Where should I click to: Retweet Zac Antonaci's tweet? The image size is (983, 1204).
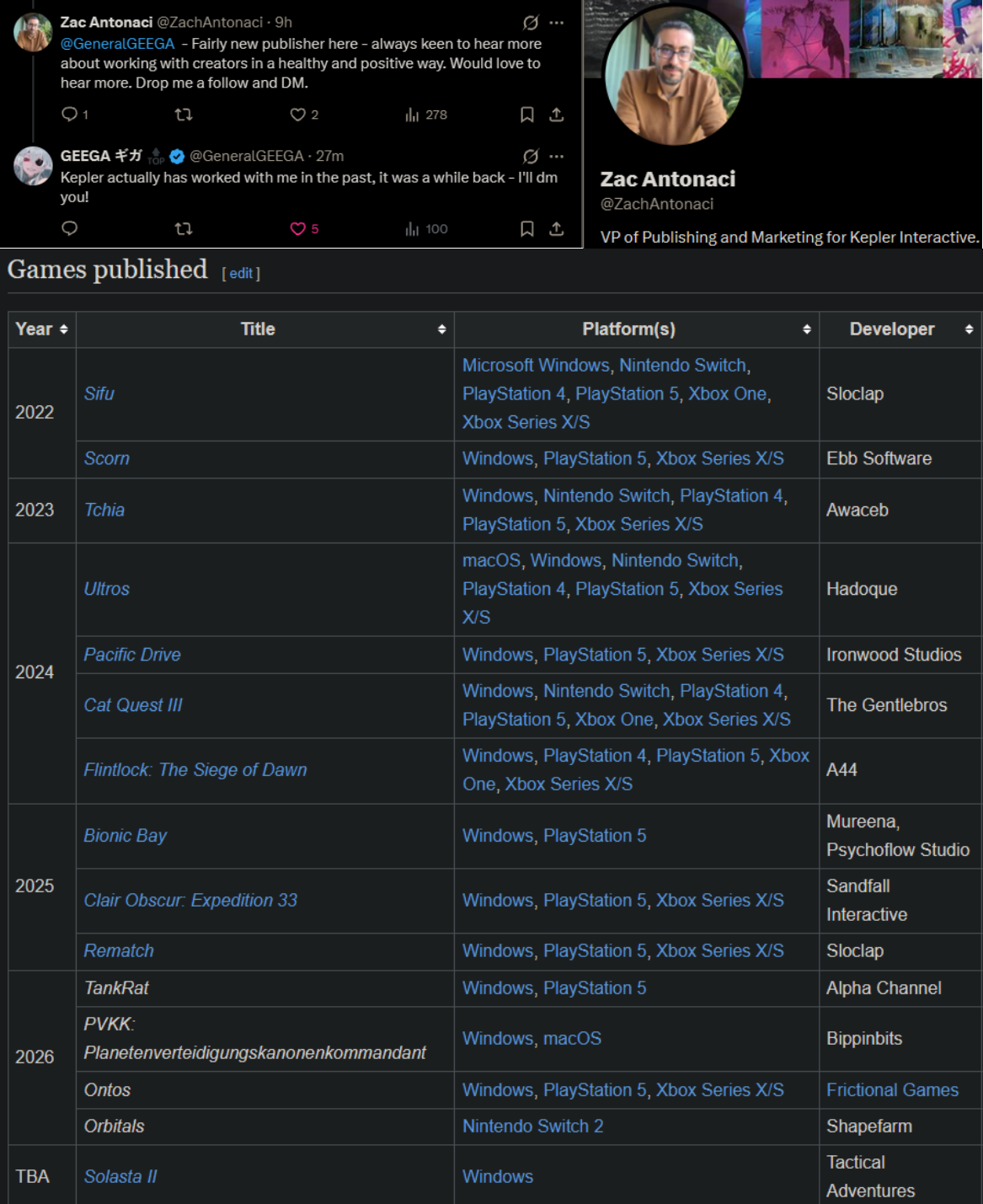point(183,115)
